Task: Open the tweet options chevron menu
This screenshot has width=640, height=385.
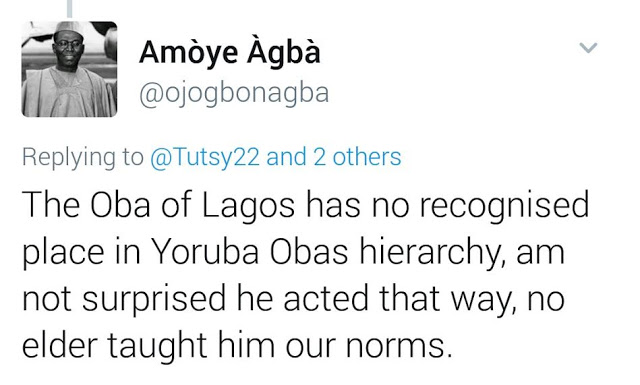Action: point(588,48)
